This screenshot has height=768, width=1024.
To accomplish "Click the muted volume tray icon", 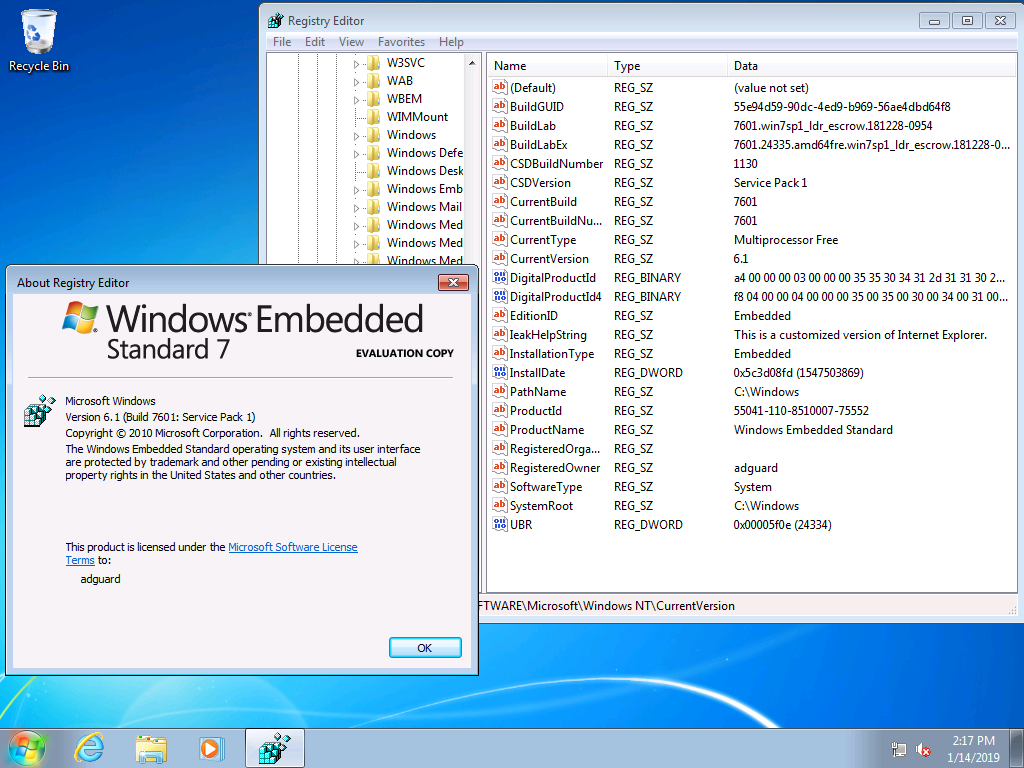I will tap(923, 750).
